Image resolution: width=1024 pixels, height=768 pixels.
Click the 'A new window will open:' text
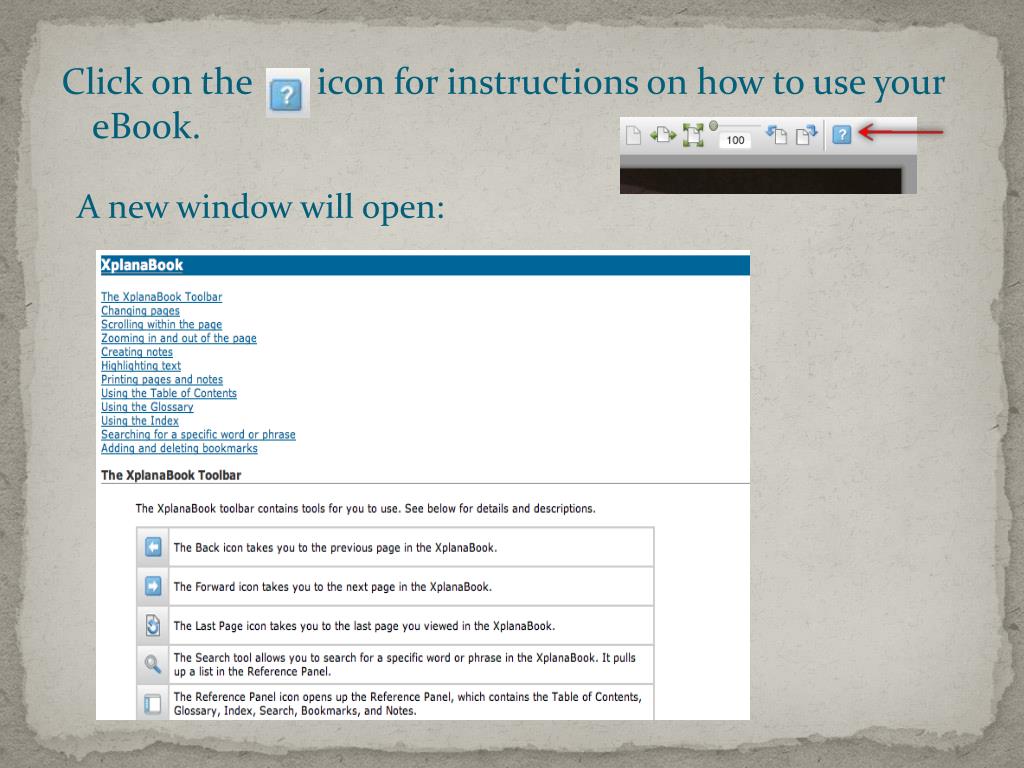click(x=261, y=206)
